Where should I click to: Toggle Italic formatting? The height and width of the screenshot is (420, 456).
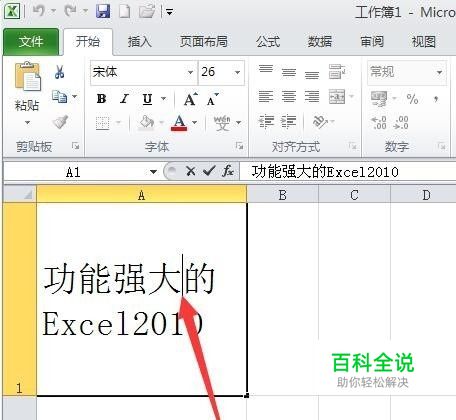click(x=124, y=99)
